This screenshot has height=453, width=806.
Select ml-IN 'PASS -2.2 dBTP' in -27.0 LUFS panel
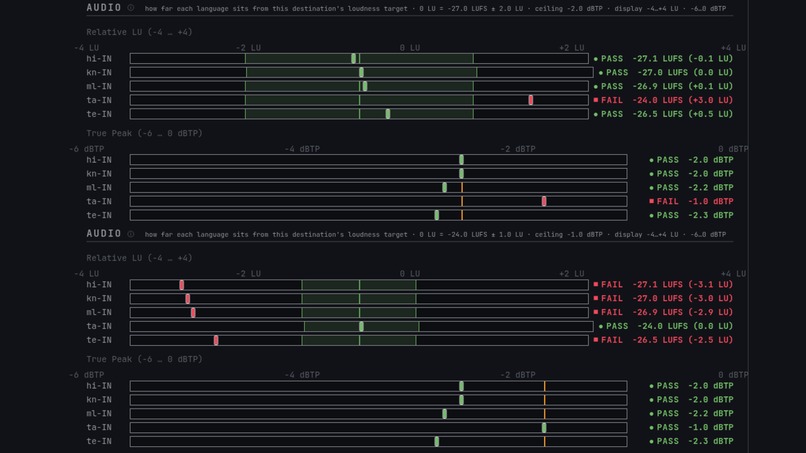[691, 188]
